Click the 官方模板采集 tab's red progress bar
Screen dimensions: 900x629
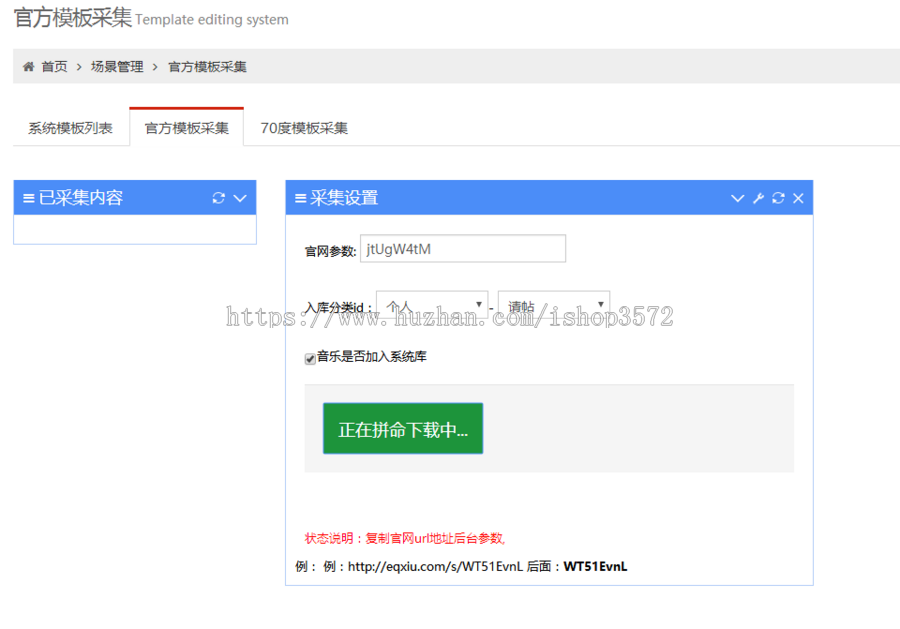point(186,103)
